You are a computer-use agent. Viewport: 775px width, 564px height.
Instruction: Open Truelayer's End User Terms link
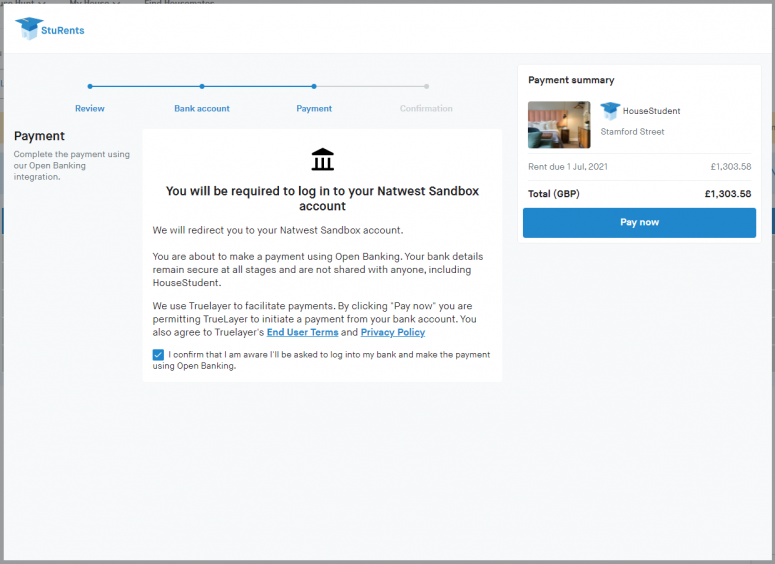coord(302,332)
